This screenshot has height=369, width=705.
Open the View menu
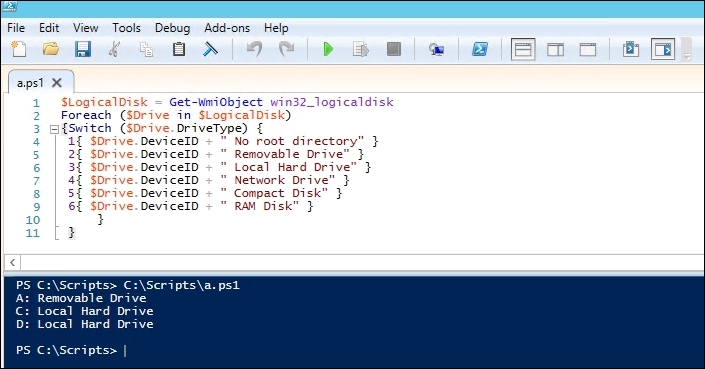(x=85, y=28)
